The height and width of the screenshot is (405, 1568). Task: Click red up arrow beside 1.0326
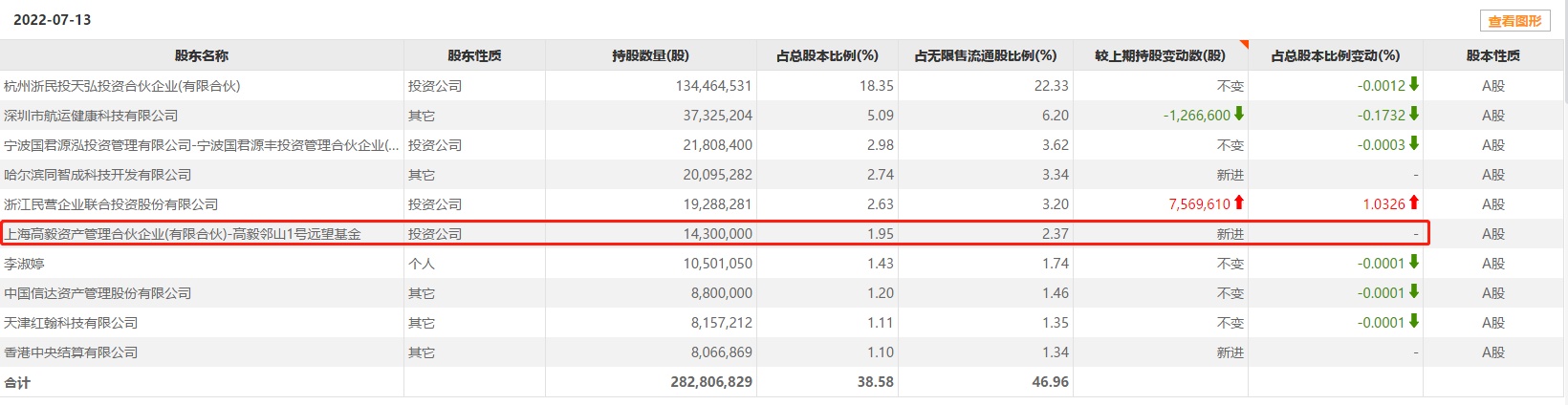pyautogui.click(x=1414, y=203)
